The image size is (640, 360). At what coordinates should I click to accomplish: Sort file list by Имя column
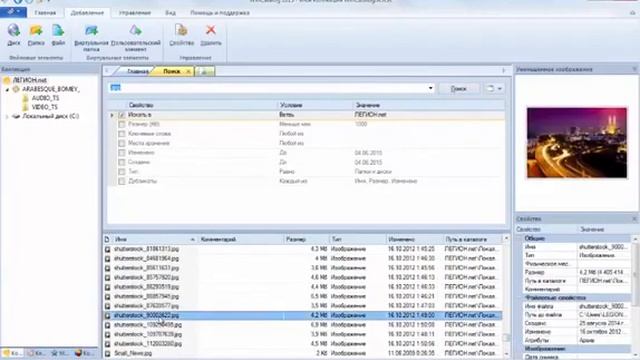154,239
